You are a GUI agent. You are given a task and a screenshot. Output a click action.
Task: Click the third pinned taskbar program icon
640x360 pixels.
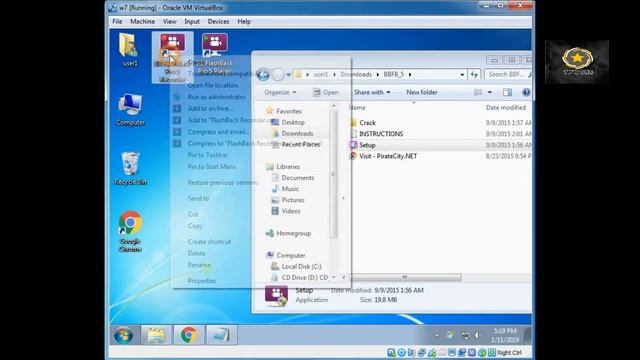pos(221,335)
